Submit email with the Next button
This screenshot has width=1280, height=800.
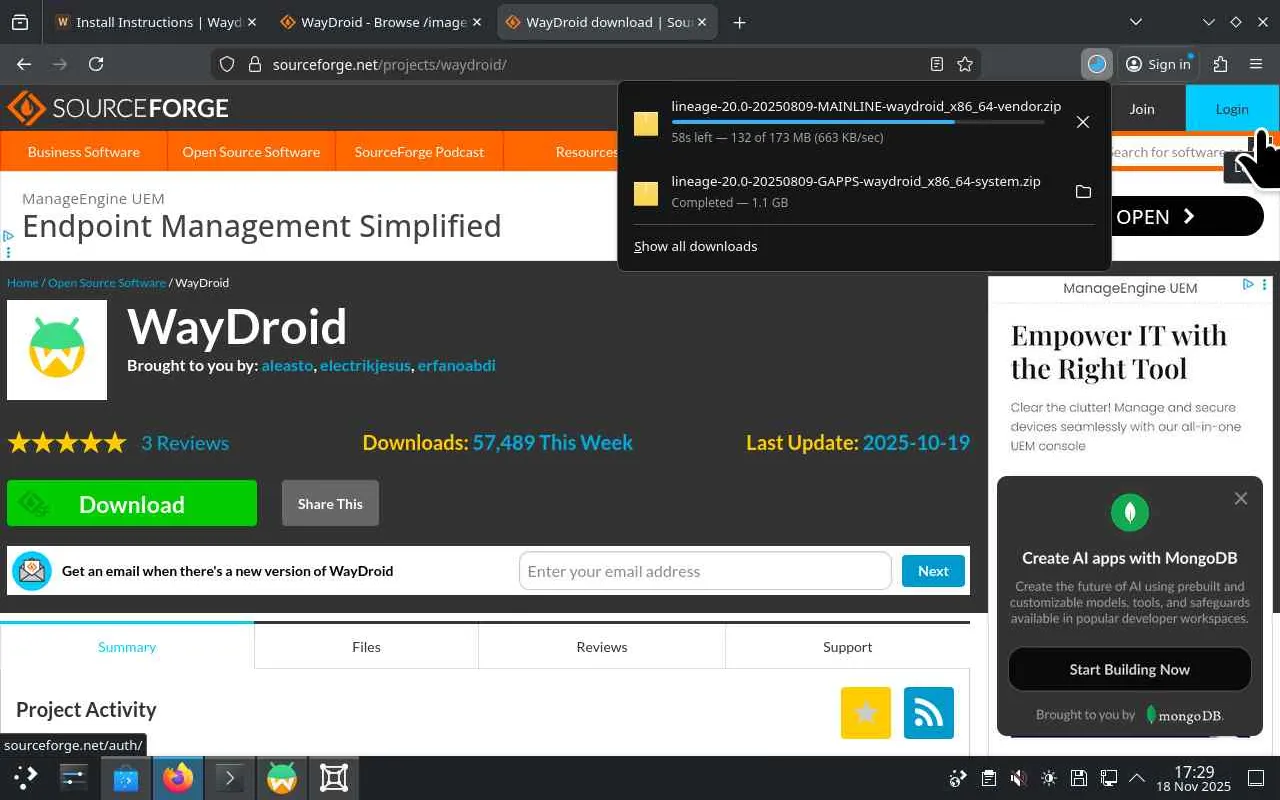(x=933, y=571)
